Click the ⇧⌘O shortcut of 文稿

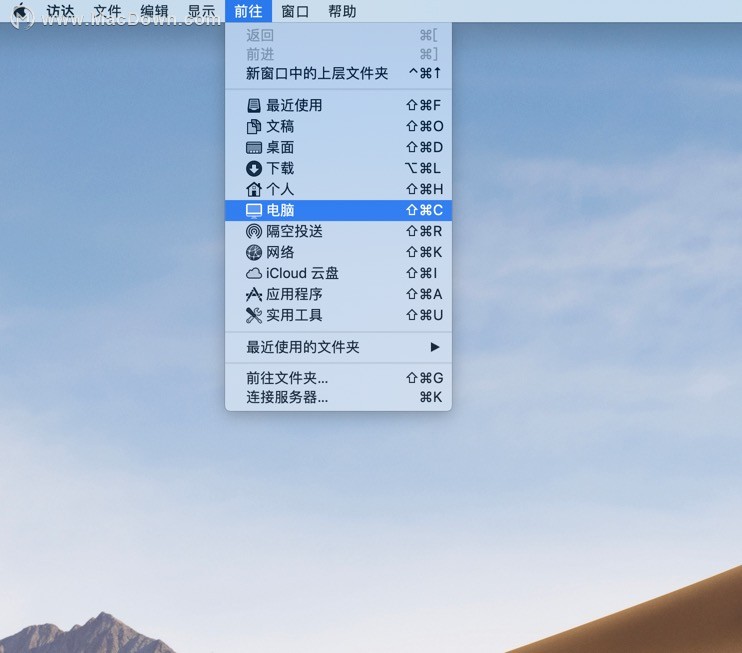[x=424, y=126]
